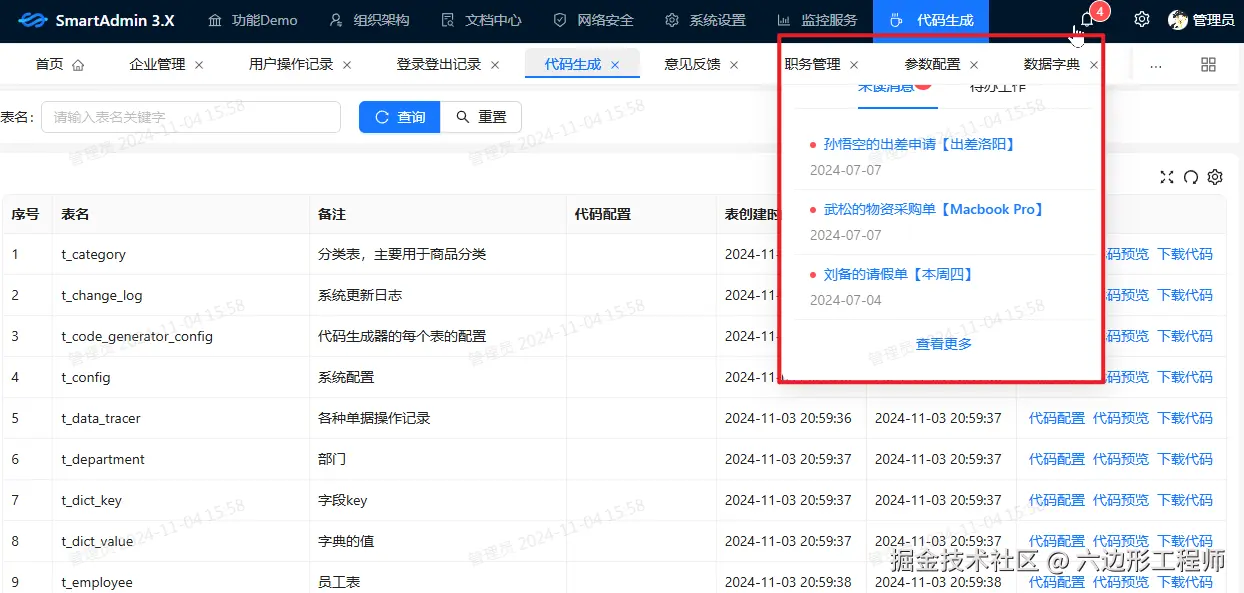
Task: Open the 系统设置 menu
Action: [705, 20]
